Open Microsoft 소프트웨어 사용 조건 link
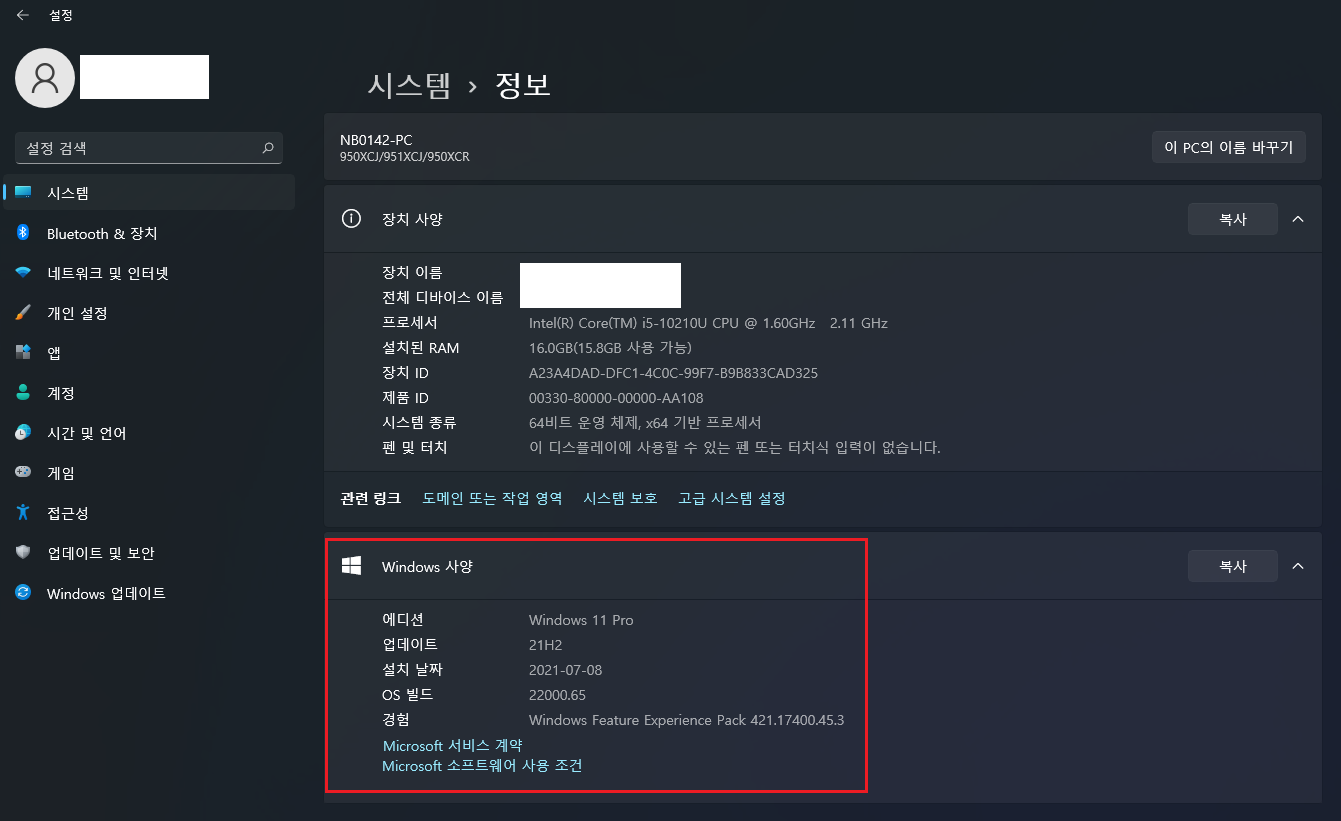1341x821 pixels. pyautogui.click(x=482, y=766)
